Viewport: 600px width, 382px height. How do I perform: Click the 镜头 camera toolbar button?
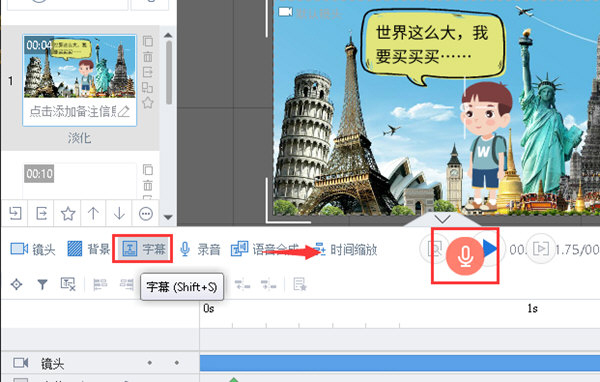[x=33, y=249]
